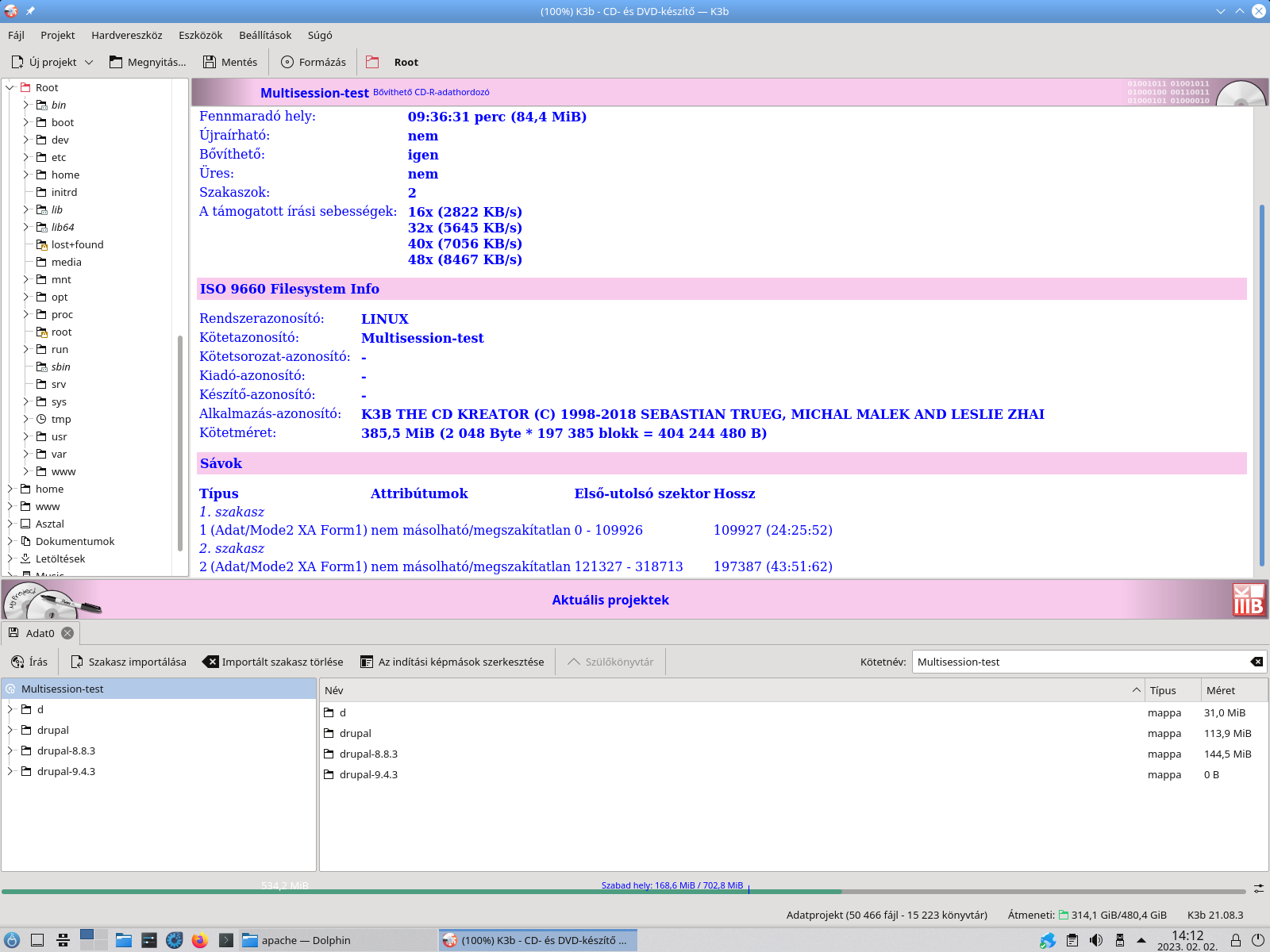
Task: Click the volume tray icon
Action: pyautogui.click(x=1096, y=940)
